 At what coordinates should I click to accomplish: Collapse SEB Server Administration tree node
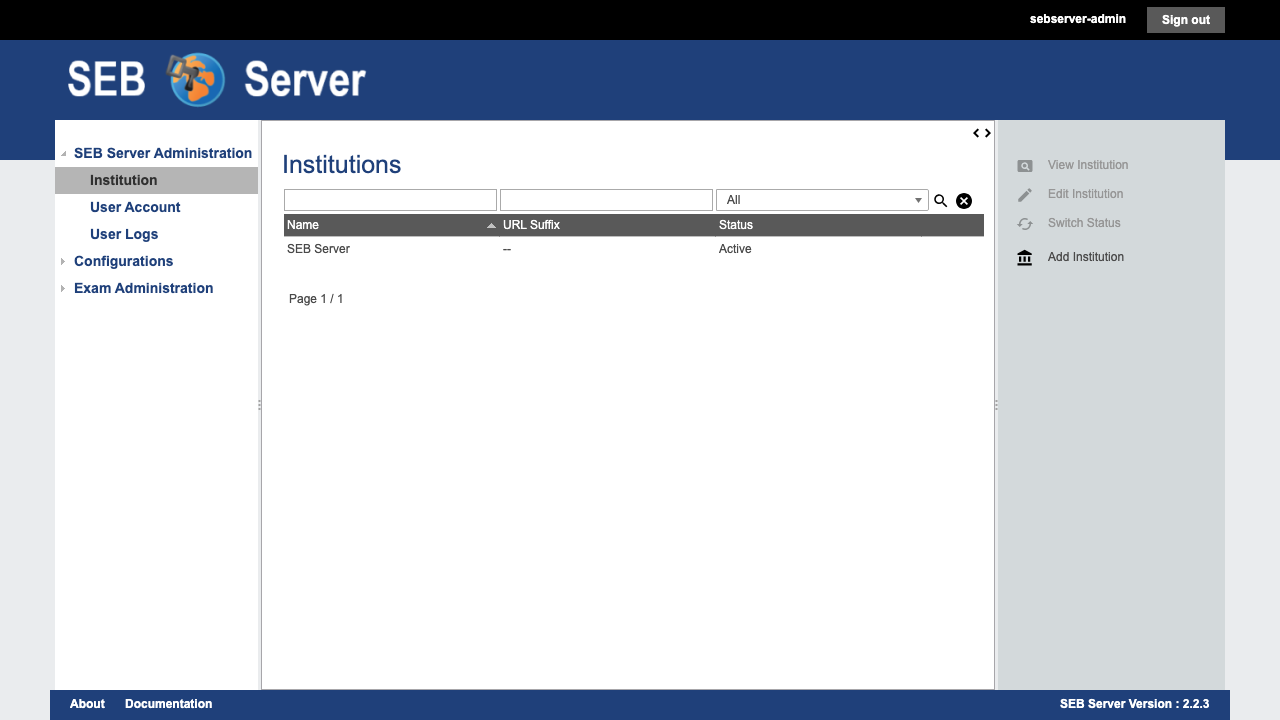(x=64, y=154)
